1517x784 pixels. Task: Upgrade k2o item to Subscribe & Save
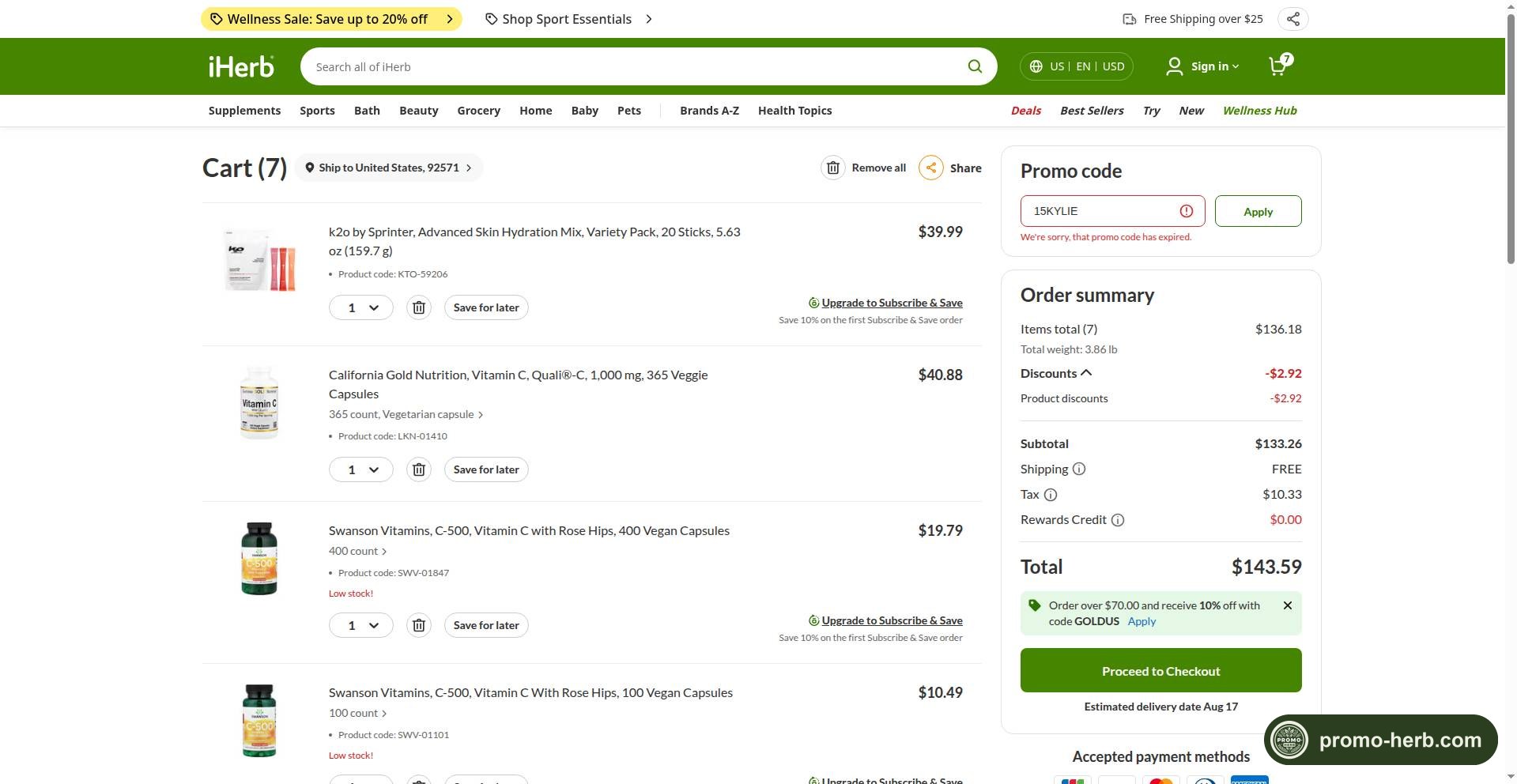(892, 303)
